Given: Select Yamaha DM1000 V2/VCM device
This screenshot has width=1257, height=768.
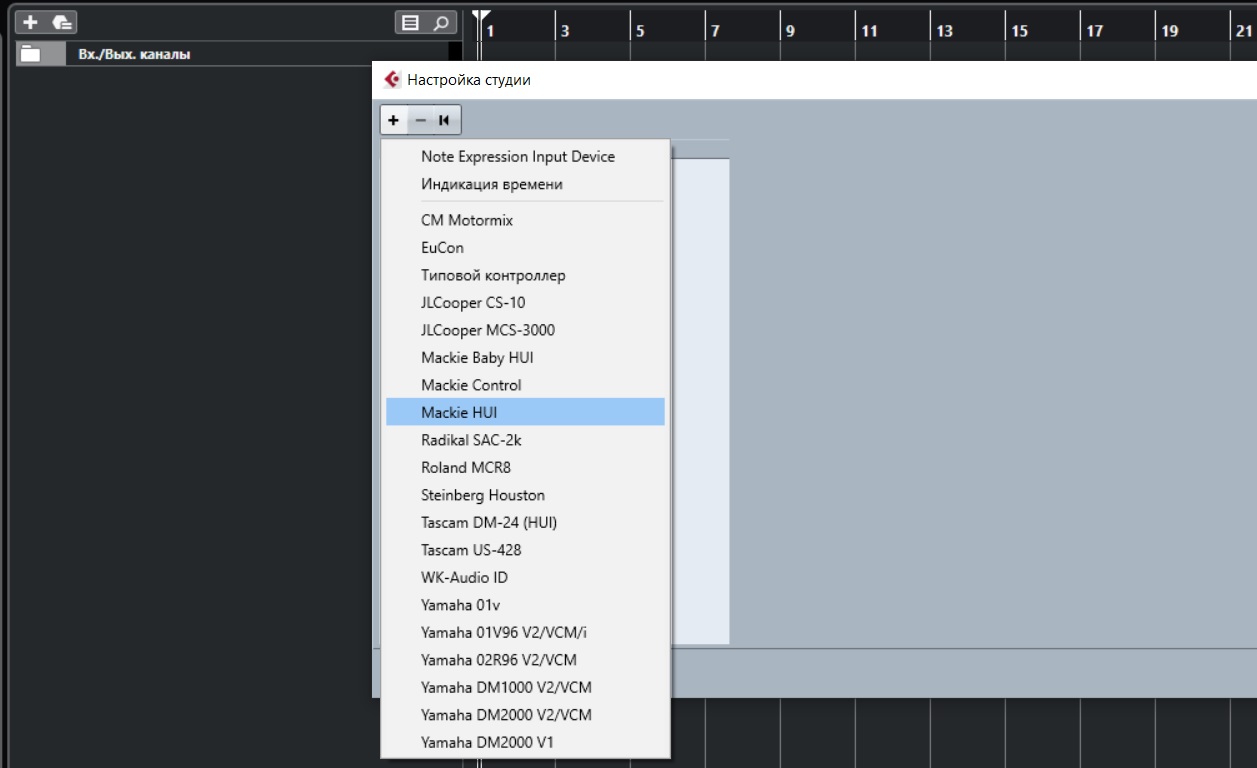Looking at the screenshot, I should 526,687.
